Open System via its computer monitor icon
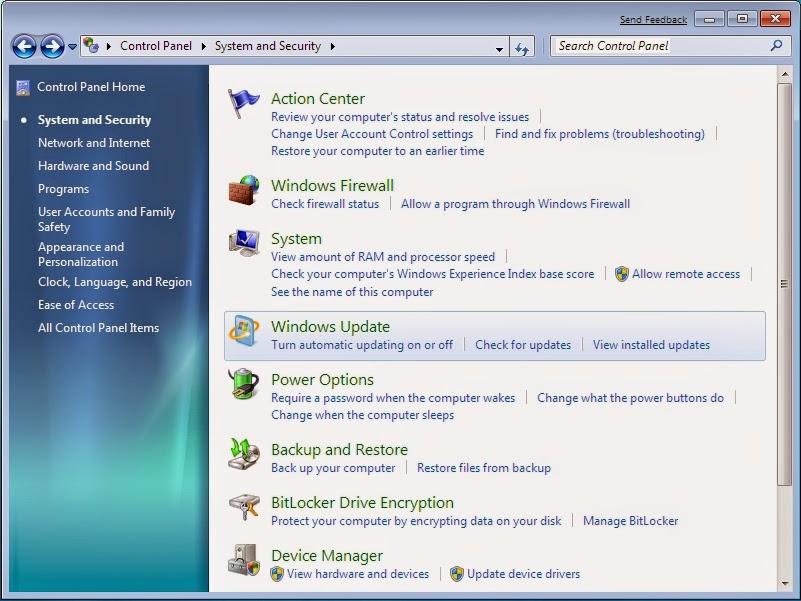This screenshot has width=801, height=601. 243,242
